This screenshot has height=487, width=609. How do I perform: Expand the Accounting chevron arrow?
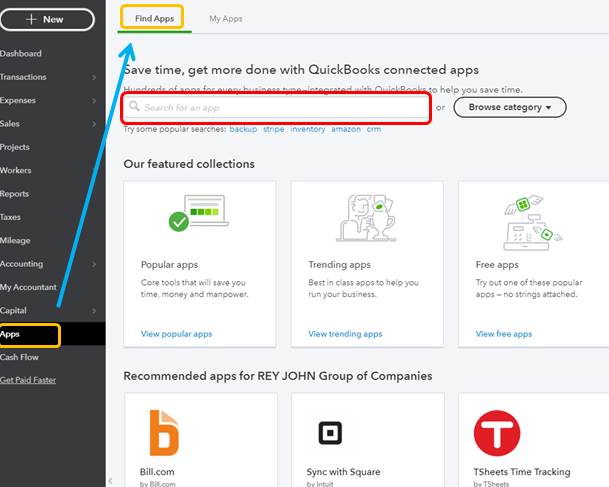tap(94, 264)
